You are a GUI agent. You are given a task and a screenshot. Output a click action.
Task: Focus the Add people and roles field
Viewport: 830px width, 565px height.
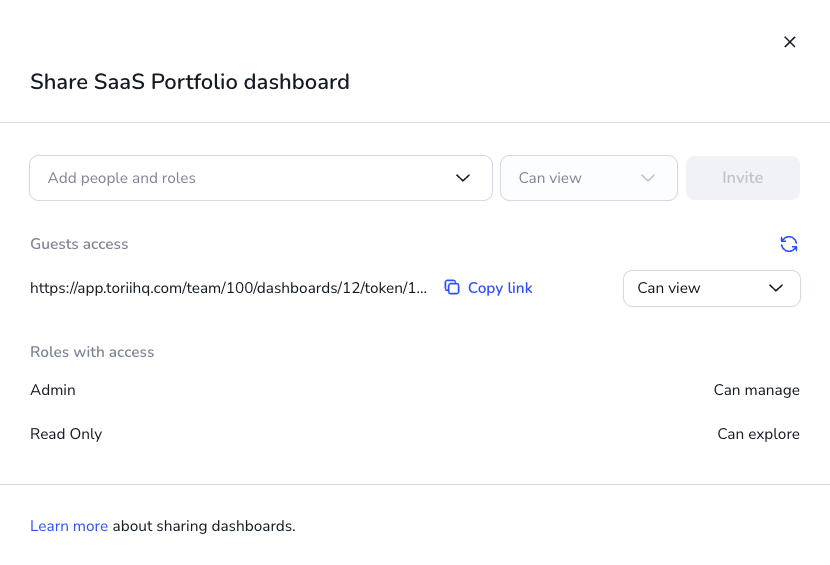(260, 178)
